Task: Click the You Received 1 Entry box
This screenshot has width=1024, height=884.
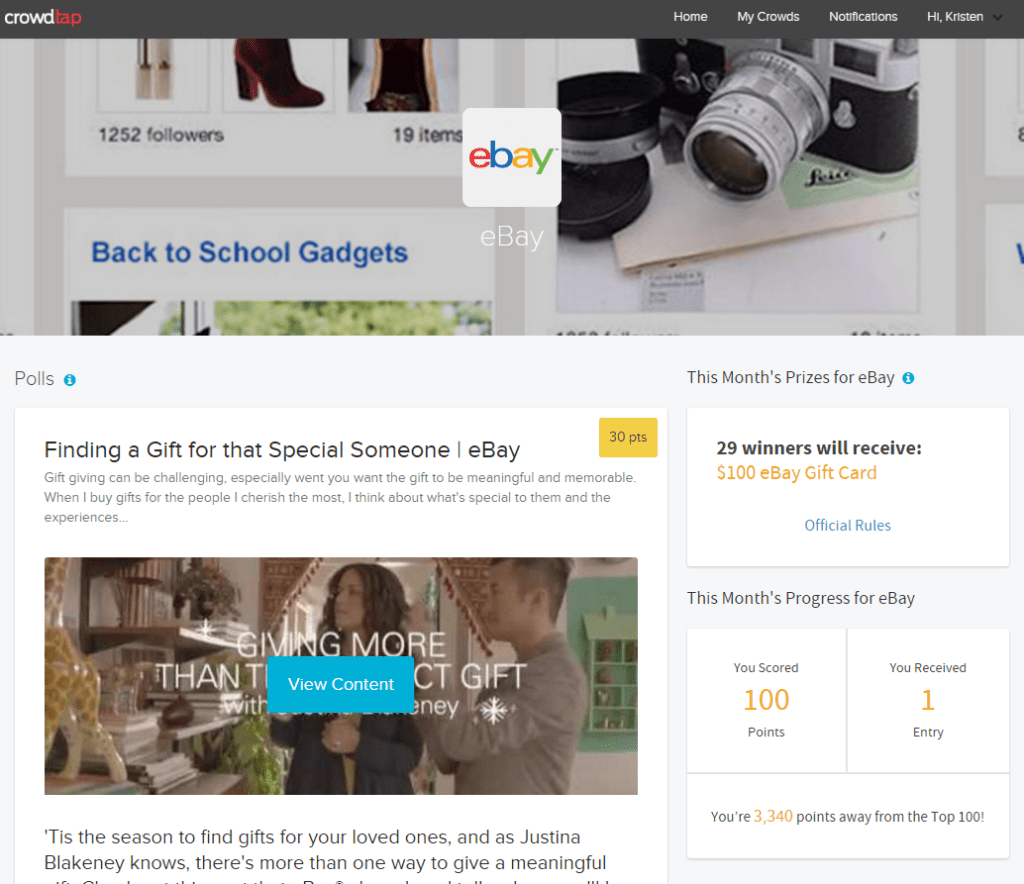Action: point(928,701)
